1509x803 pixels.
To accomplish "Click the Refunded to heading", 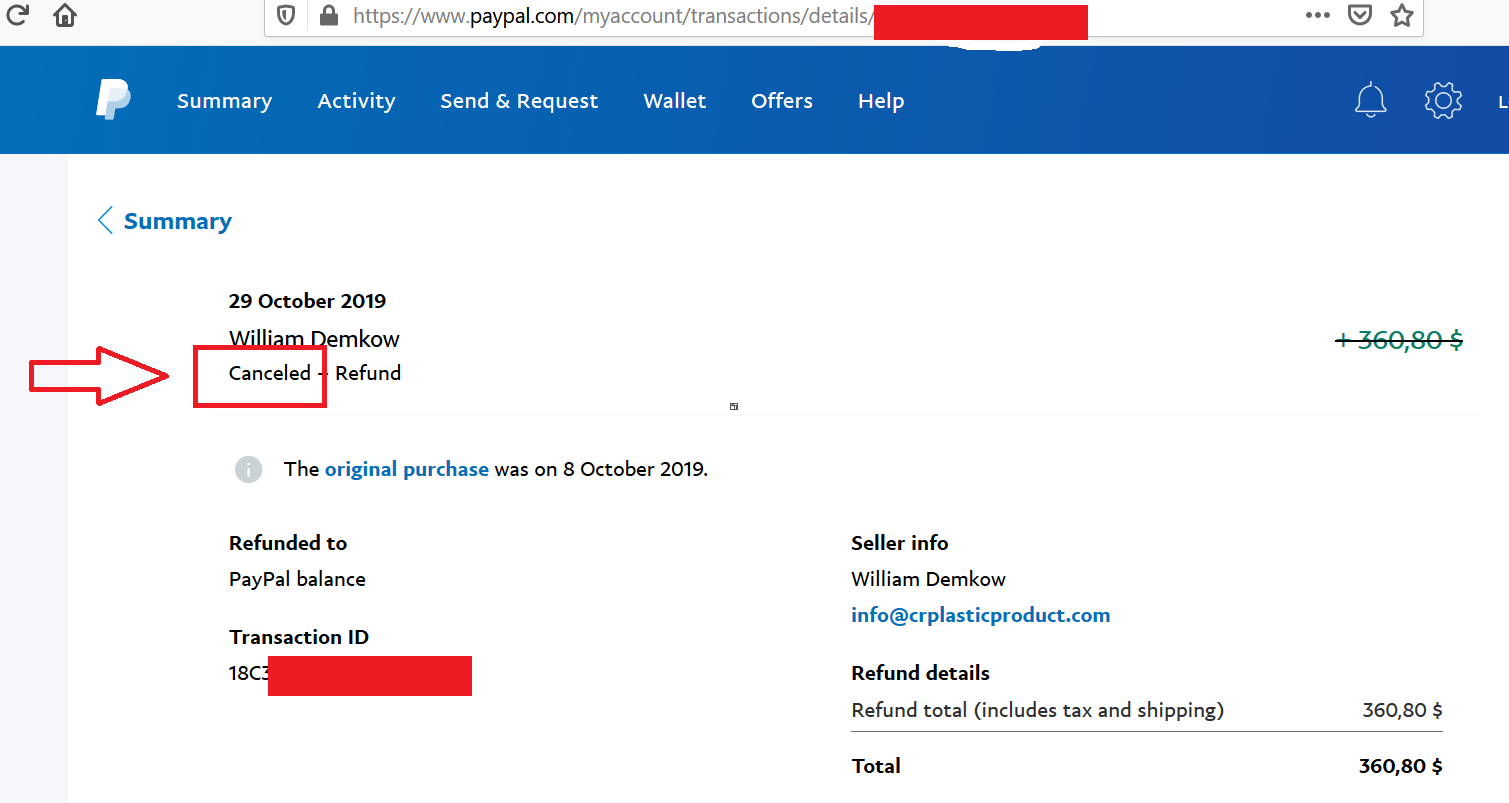I will point(288,543).
